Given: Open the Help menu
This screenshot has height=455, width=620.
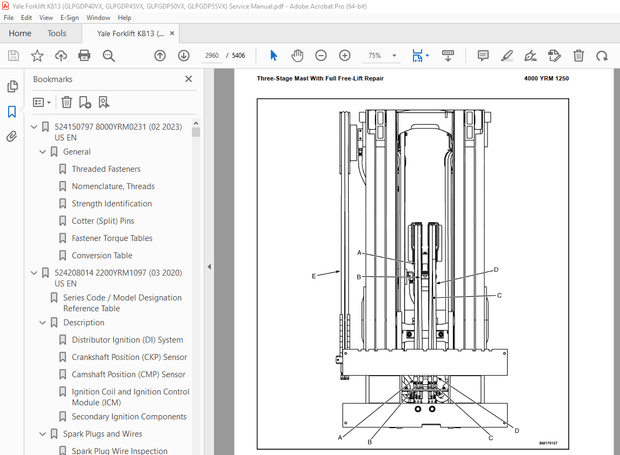Looking at the screenshot, I should (124, 18).
